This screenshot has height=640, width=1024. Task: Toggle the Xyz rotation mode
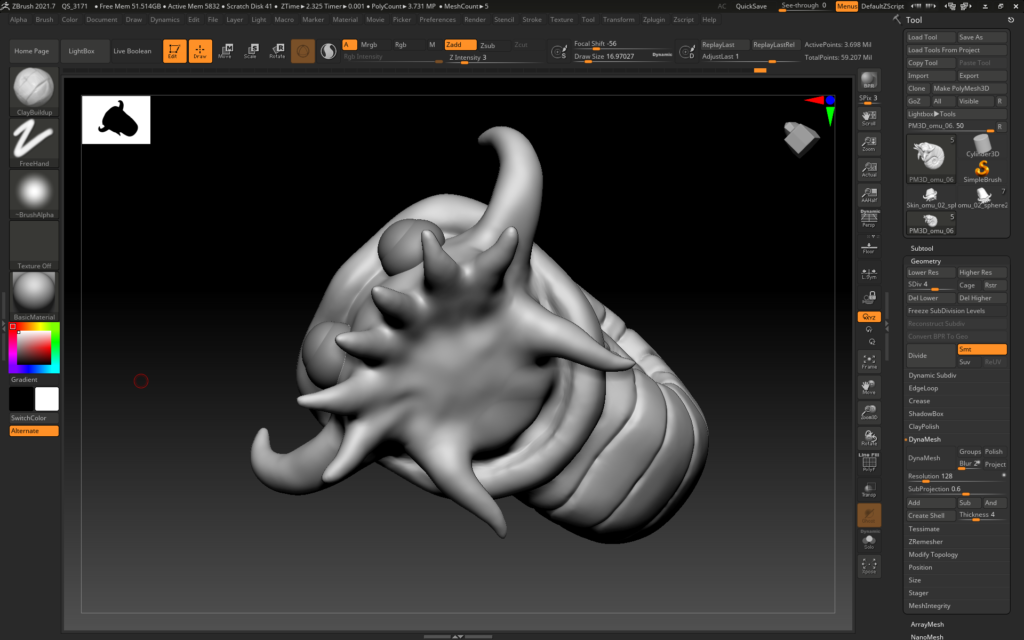(869, 317)
